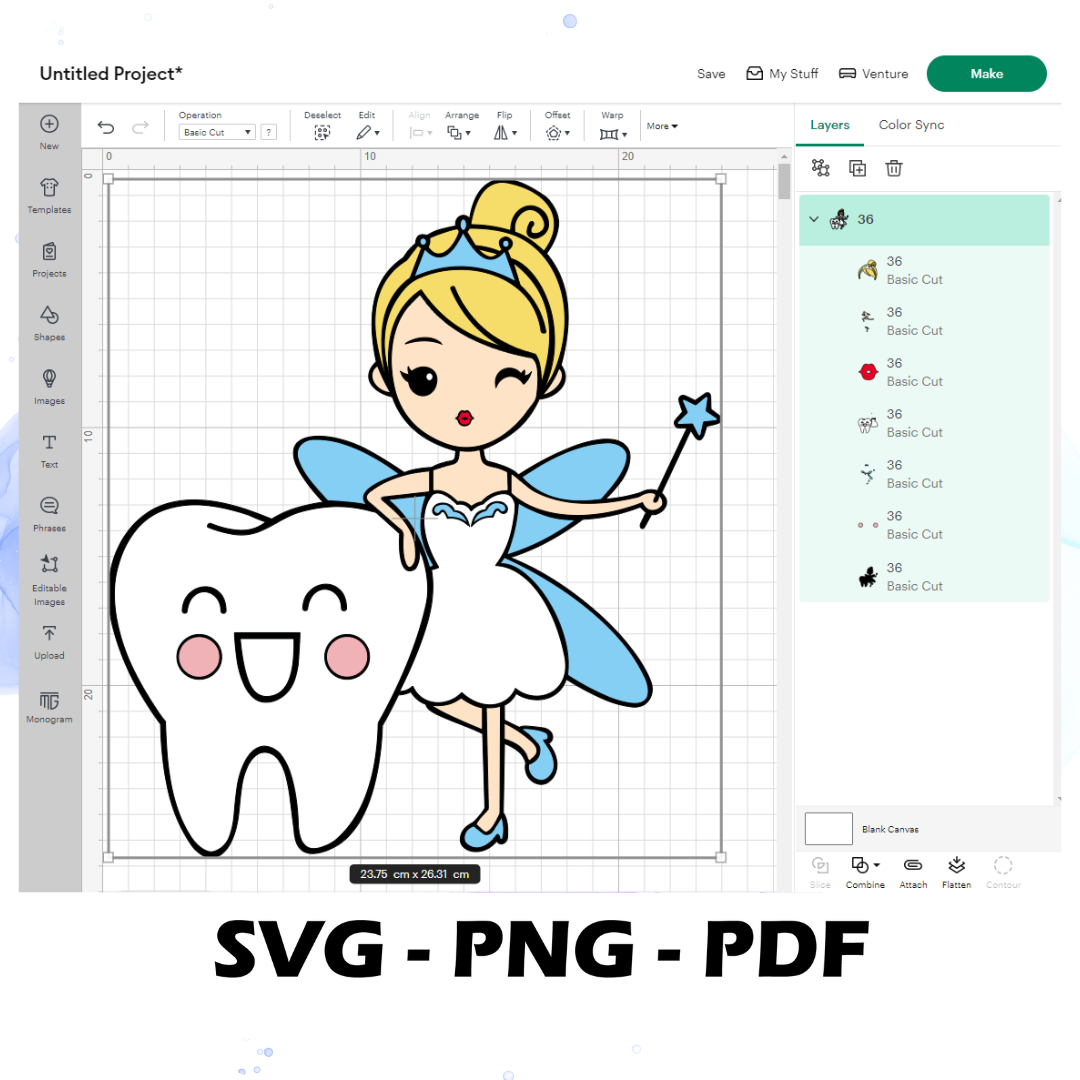The image size is (1080, 1080).
Task: Click the Redo arrow
Action: [140, 127]
